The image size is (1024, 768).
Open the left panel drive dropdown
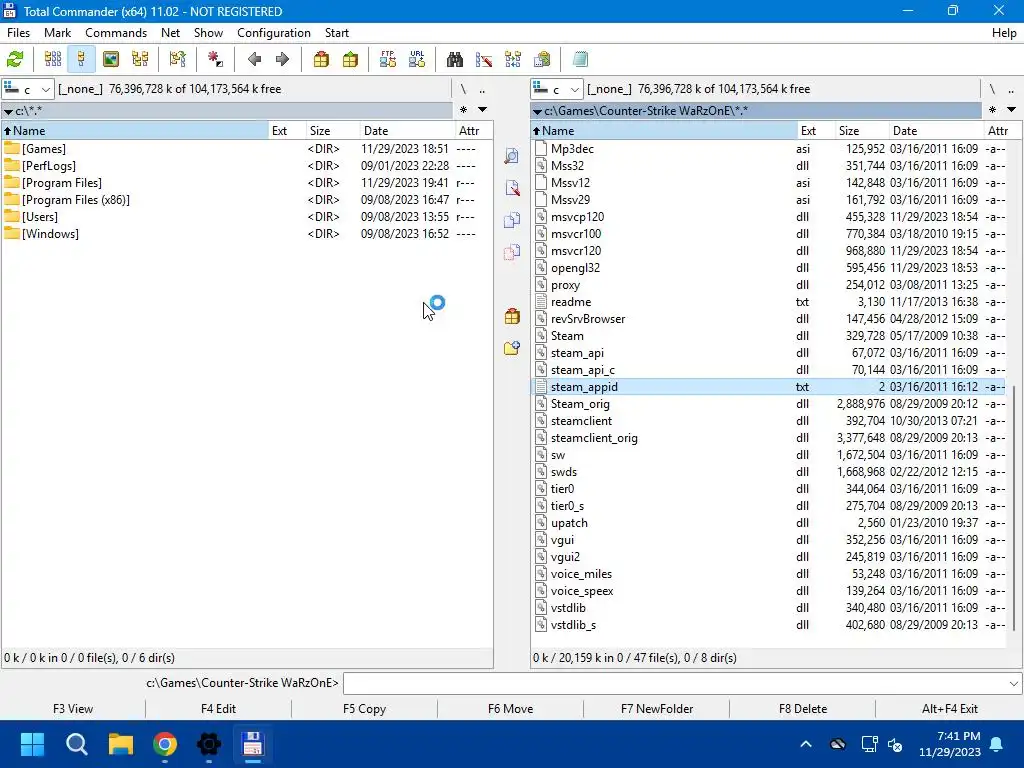click(x=27, y=89)
